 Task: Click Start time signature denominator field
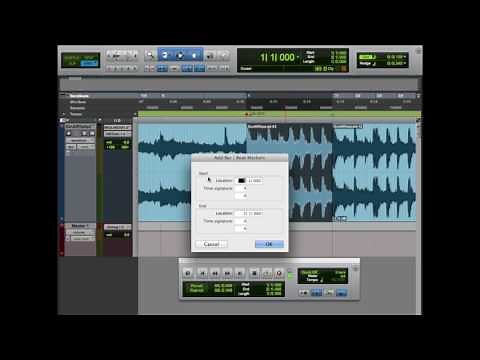click(x=241, y=196)
